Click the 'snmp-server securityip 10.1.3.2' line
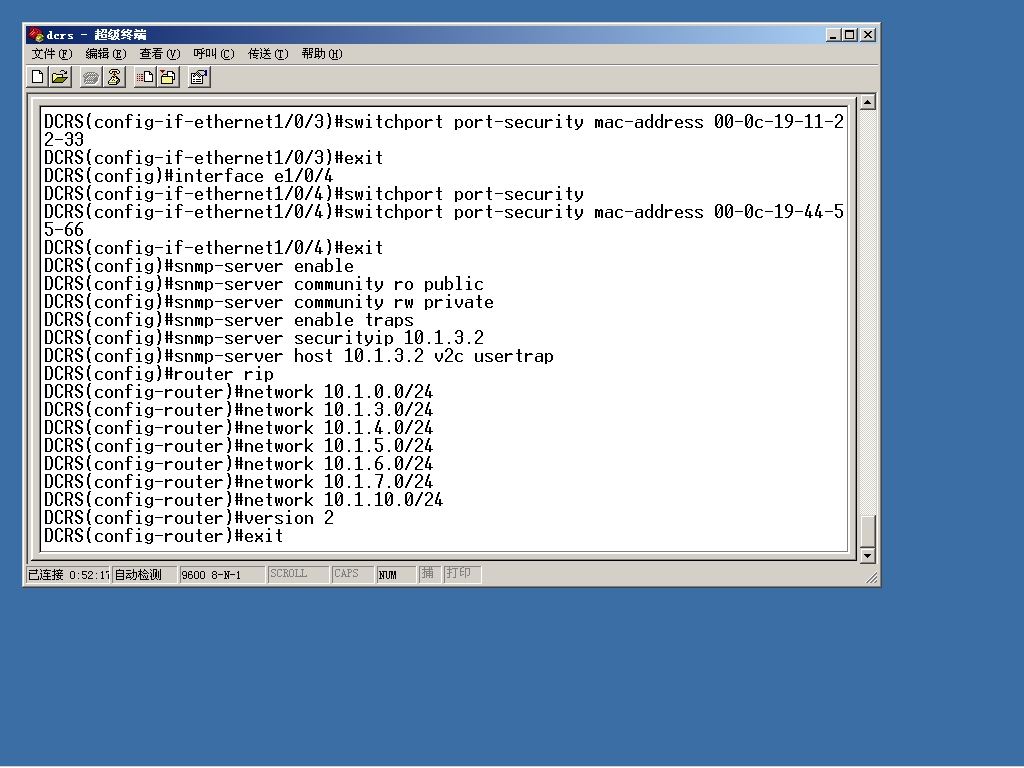The width and height of the screenshot is (1024, 768). coord(264,338)
